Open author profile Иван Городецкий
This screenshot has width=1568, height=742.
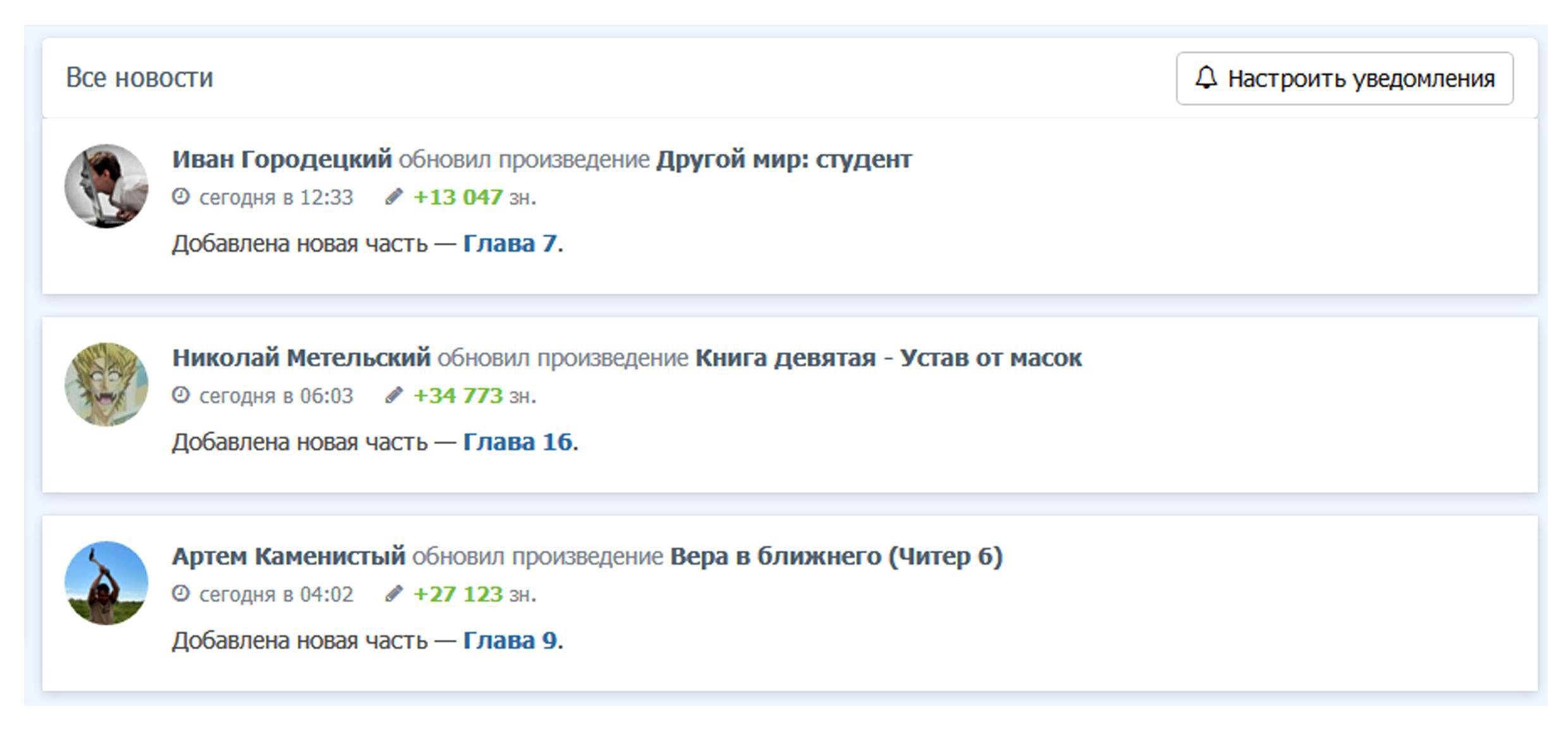point(282,159)
